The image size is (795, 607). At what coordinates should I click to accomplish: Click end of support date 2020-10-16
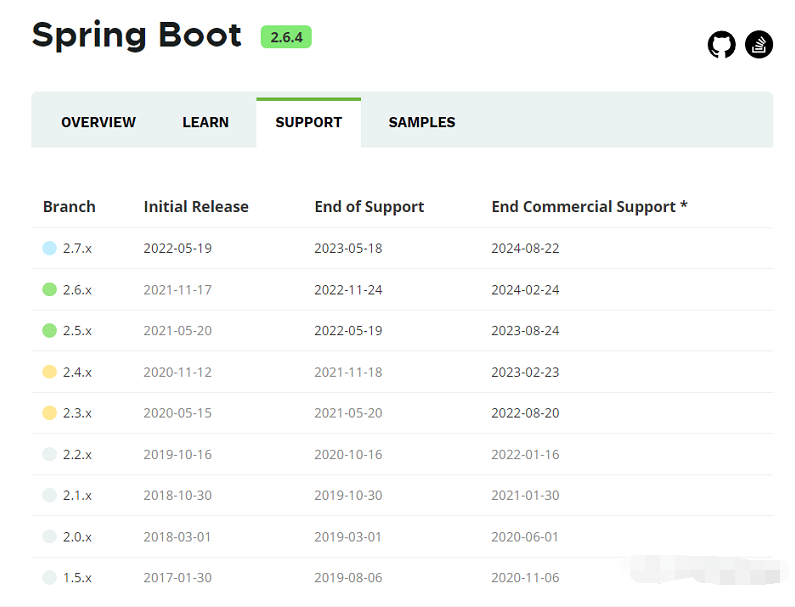(x=348, y=454)
